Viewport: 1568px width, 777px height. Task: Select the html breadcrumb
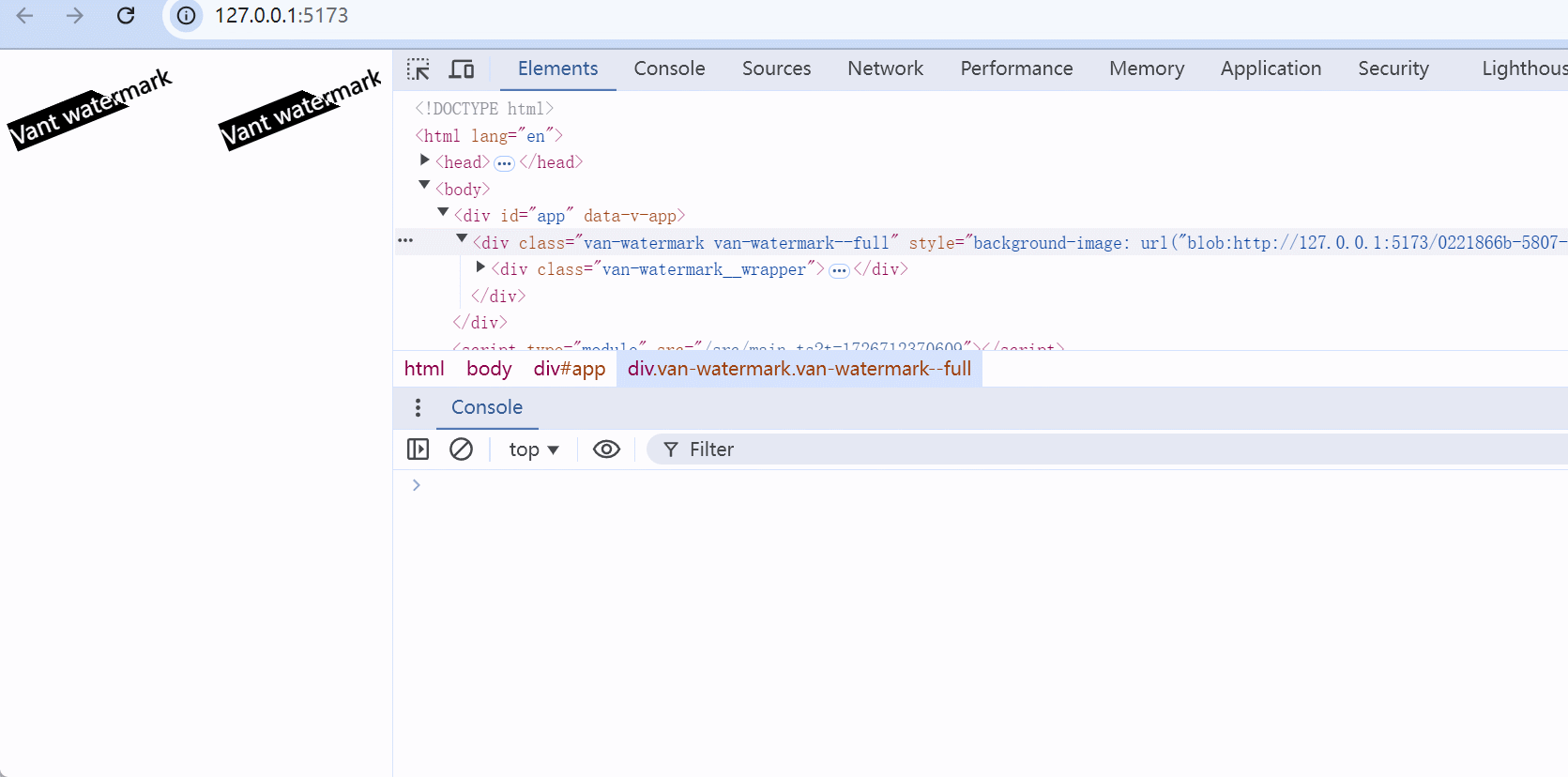424,369
